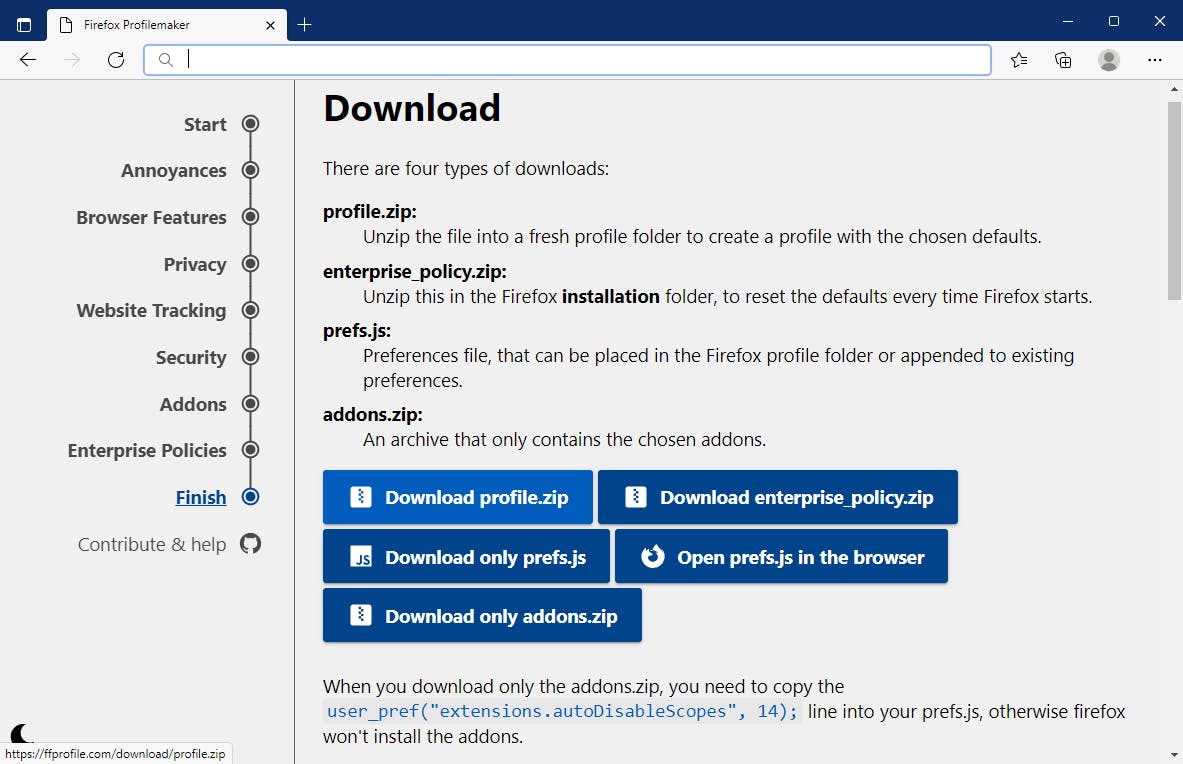Toggle dark mode moon icon

pos(21,732)
